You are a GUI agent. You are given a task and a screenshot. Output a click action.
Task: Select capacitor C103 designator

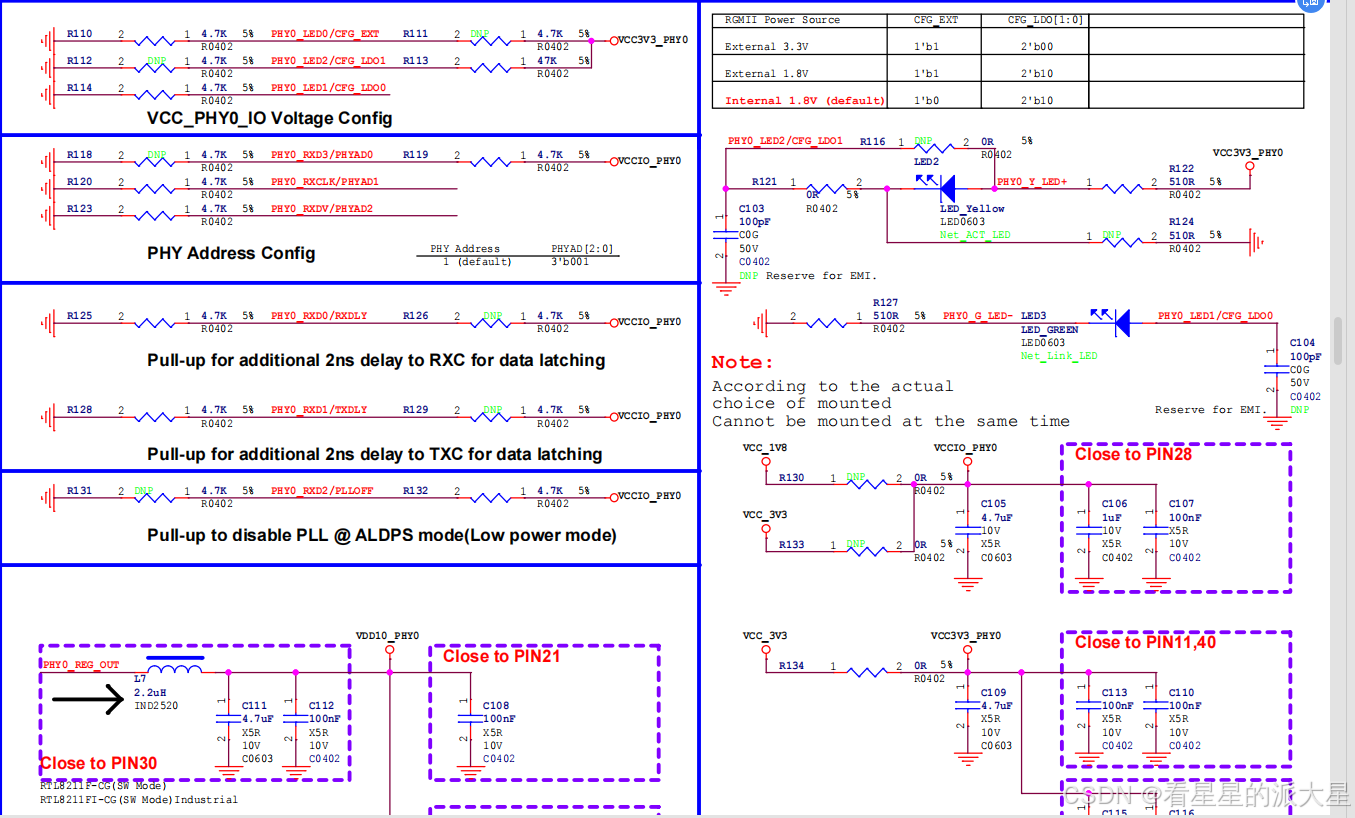pyautogui.click(x=752, y=209)
